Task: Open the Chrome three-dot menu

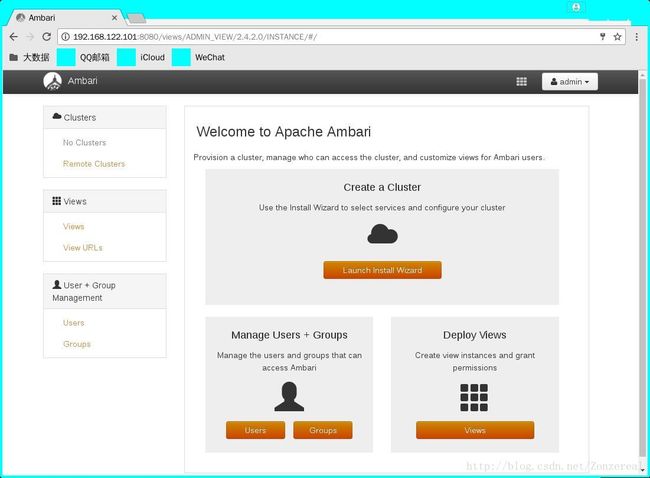Action: click(x=636, y=37)
